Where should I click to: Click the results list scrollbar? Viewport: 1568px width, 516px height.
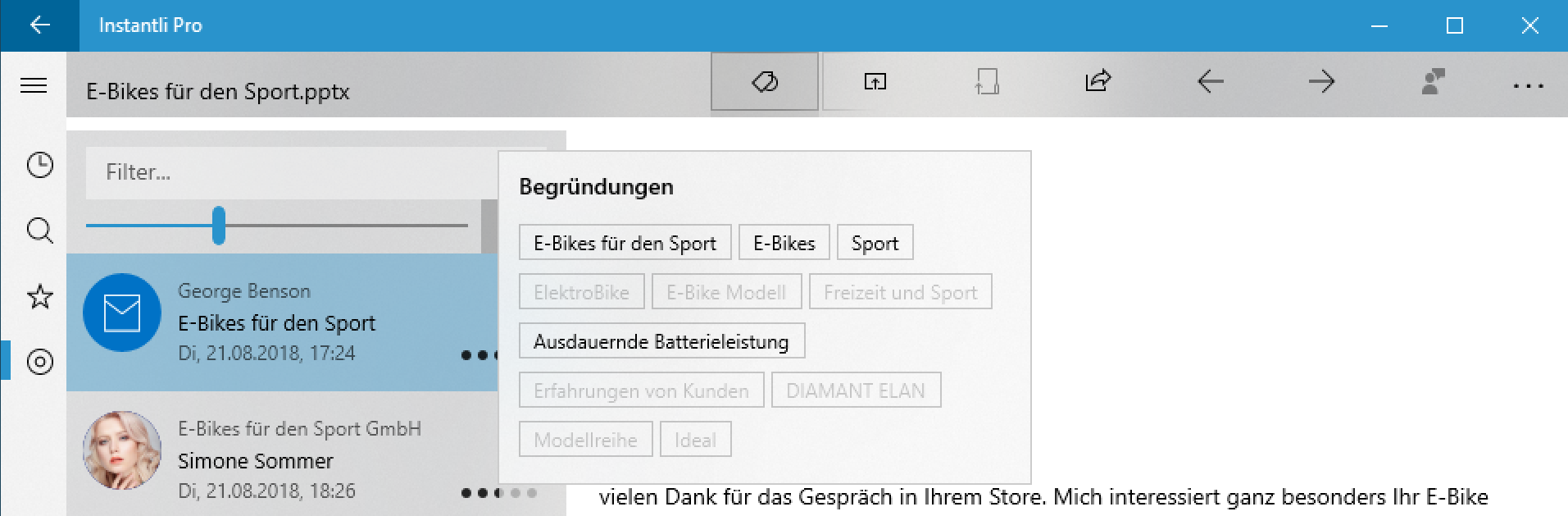pos(489,226)
